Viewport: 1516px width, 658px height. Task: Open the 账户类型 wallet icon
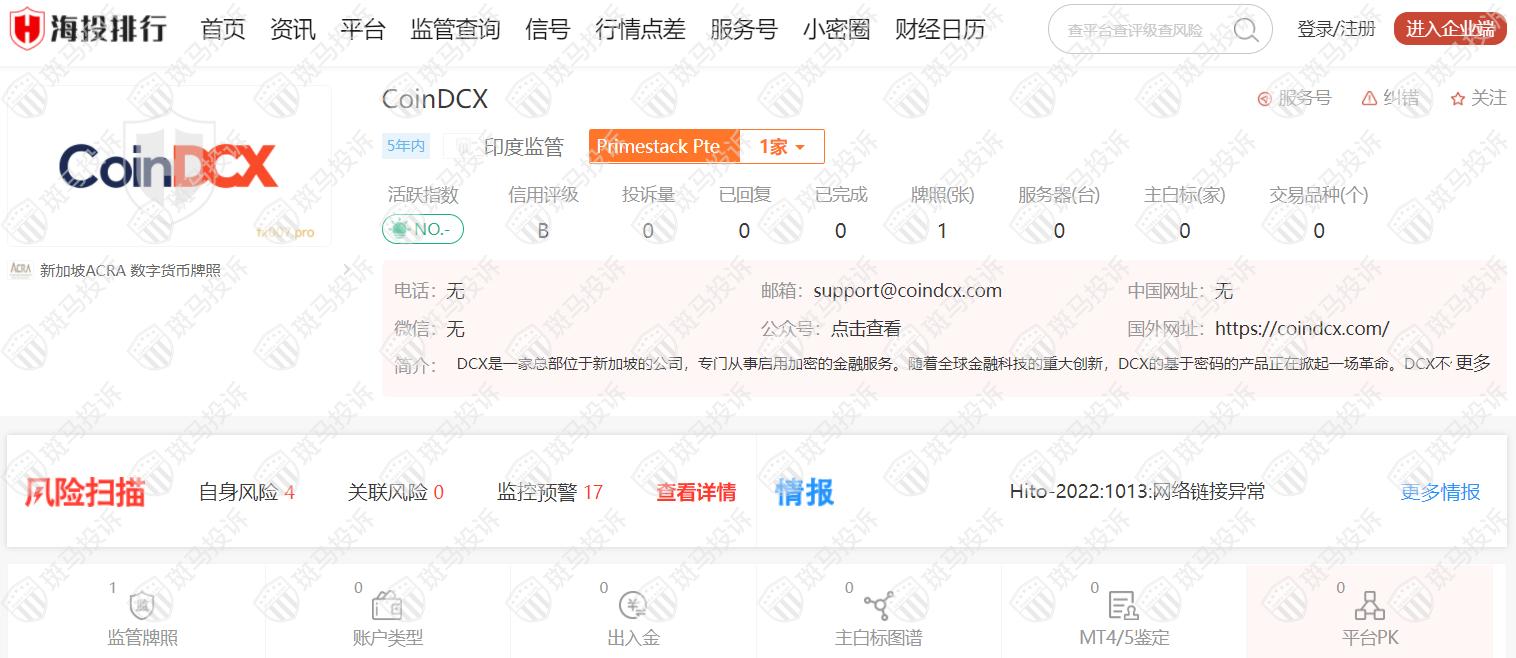(x=387, y=606)
